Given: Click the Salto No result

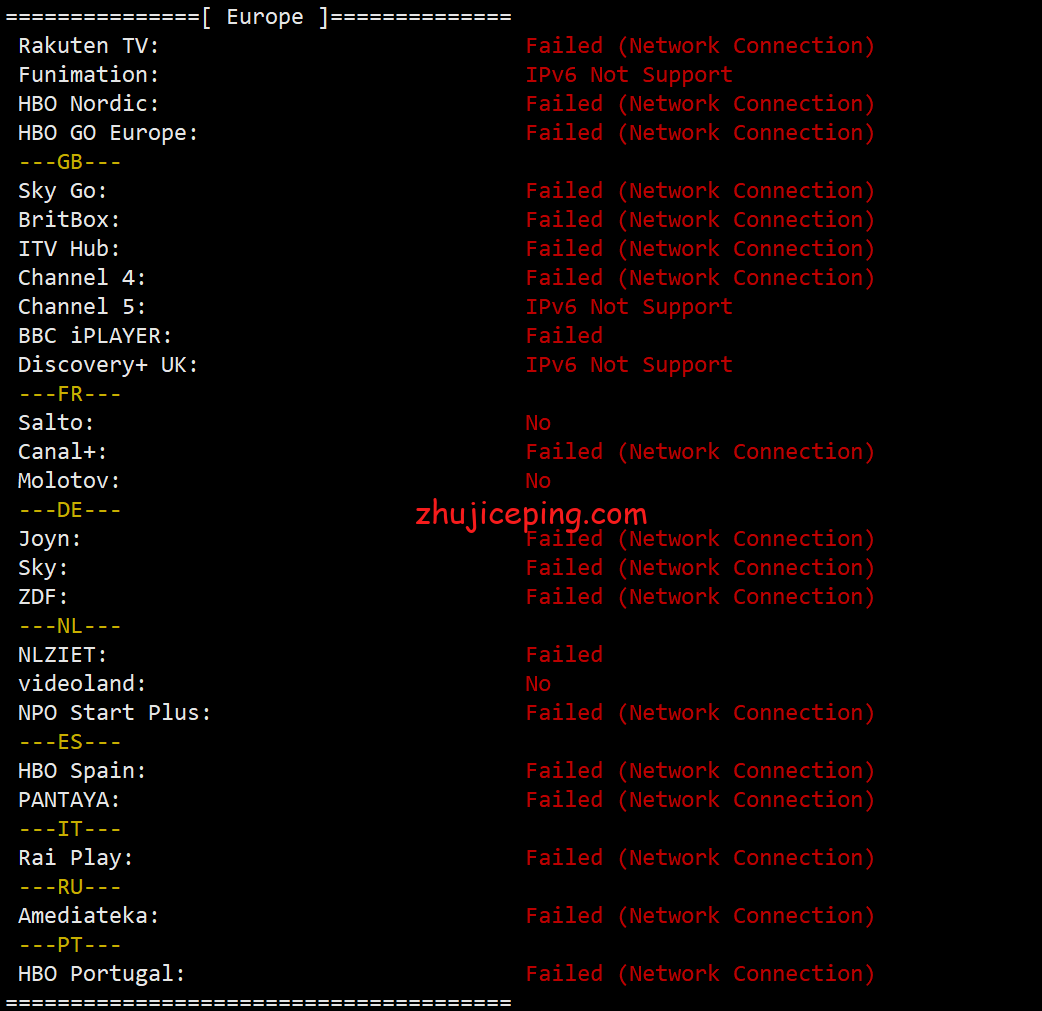Looking at the screenshot, I should point(538,423).
